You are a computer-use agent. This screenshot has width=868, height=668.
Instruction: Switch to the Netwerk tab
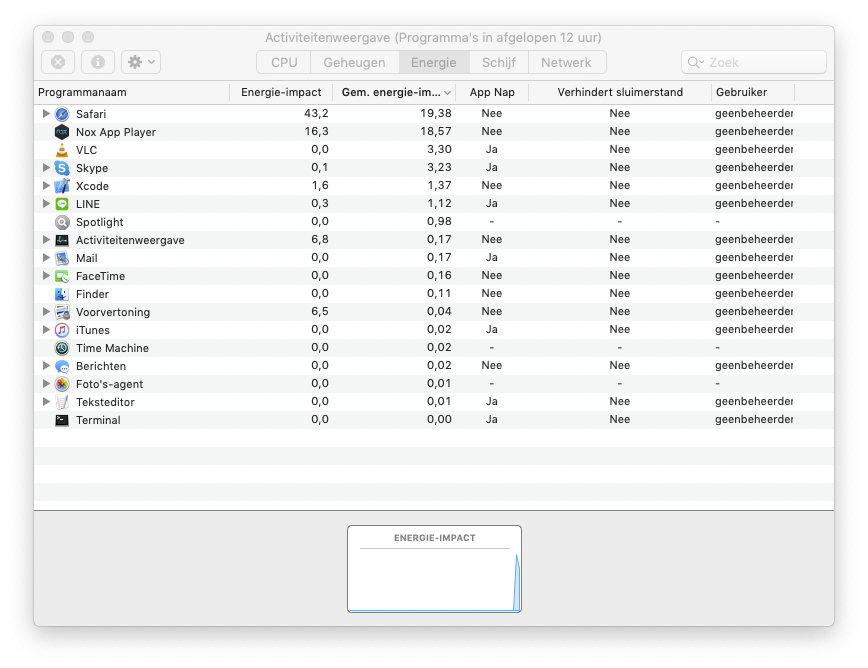pyautogui.click(x=566, y=63)
